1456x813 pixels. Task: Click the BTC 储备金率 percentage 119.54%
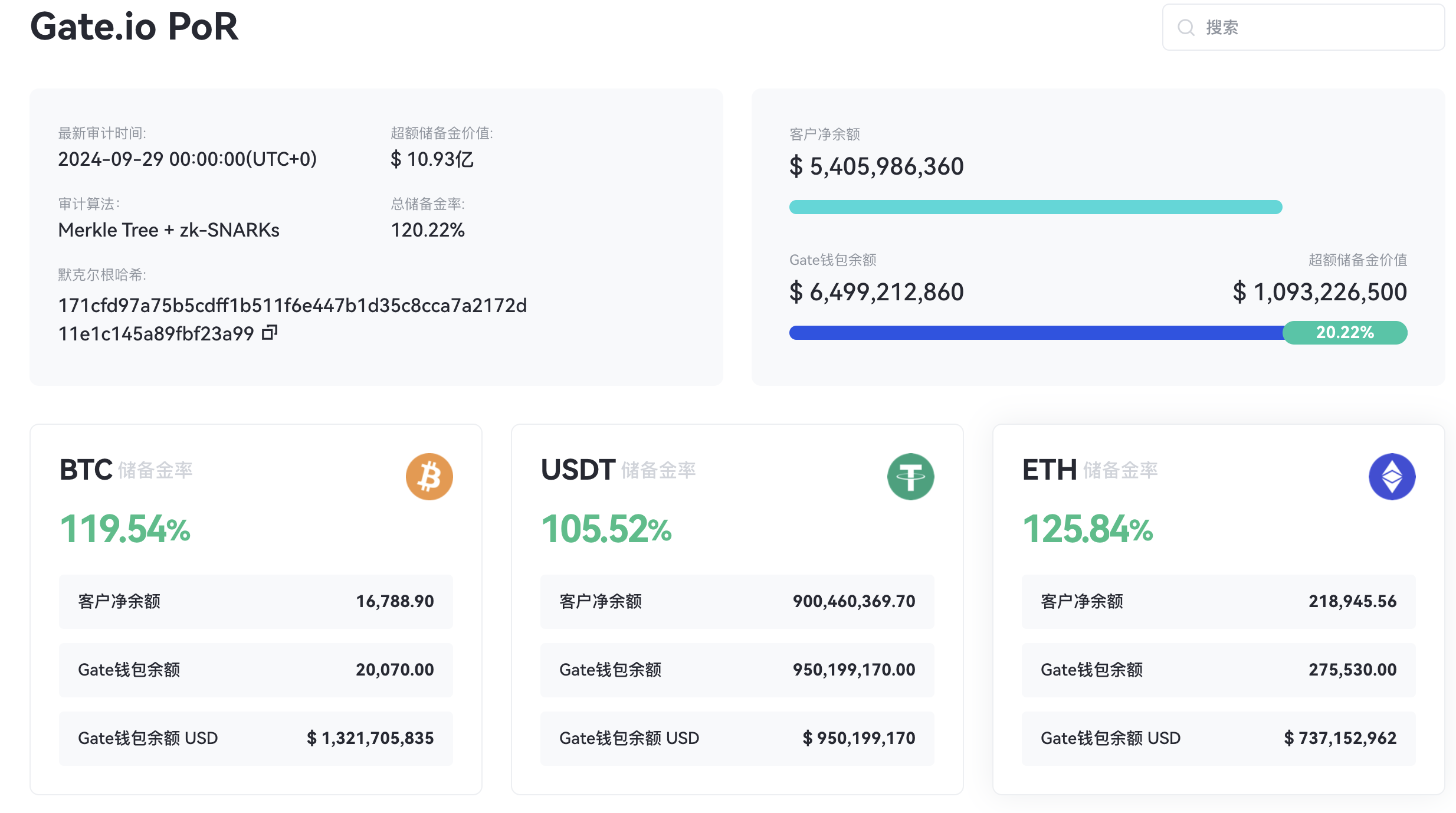(124, 529)
